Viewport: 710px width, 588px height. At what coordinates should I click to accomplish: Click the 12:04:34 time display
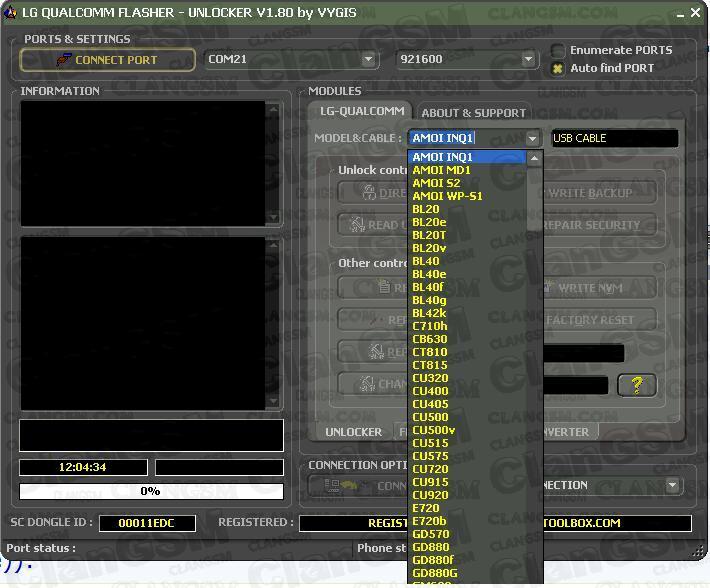(x=83, y=467)
